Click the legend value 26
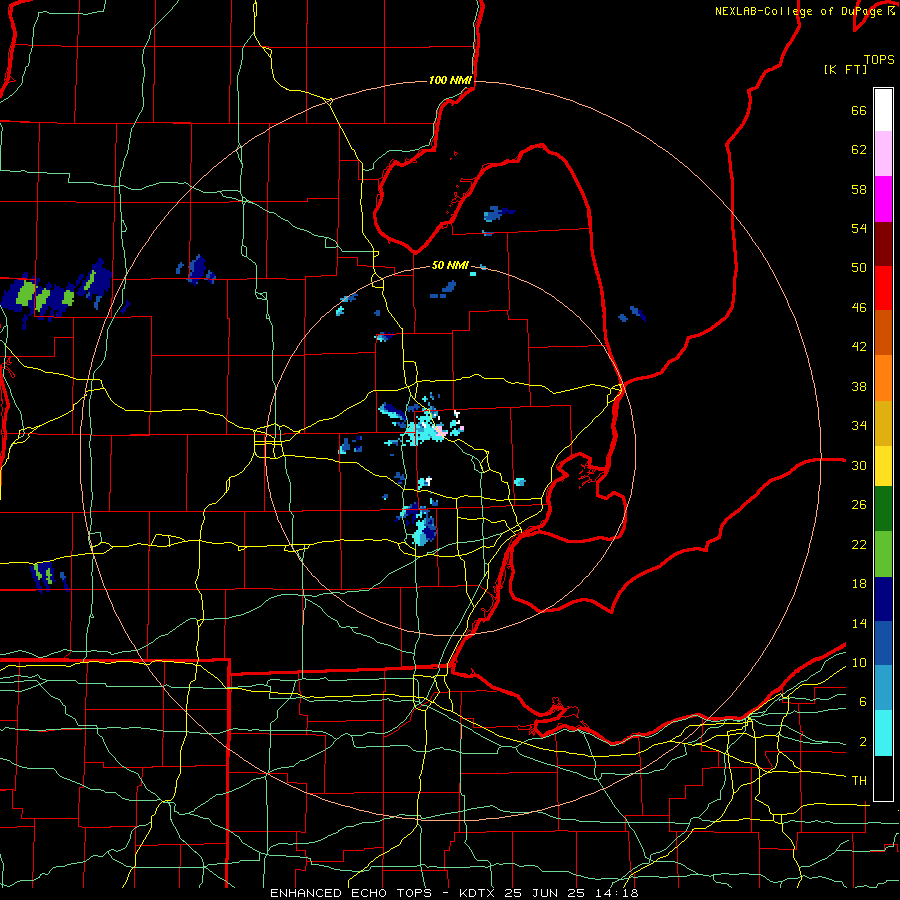The width and height of the screenshot is (900, 900). (859, 505)
